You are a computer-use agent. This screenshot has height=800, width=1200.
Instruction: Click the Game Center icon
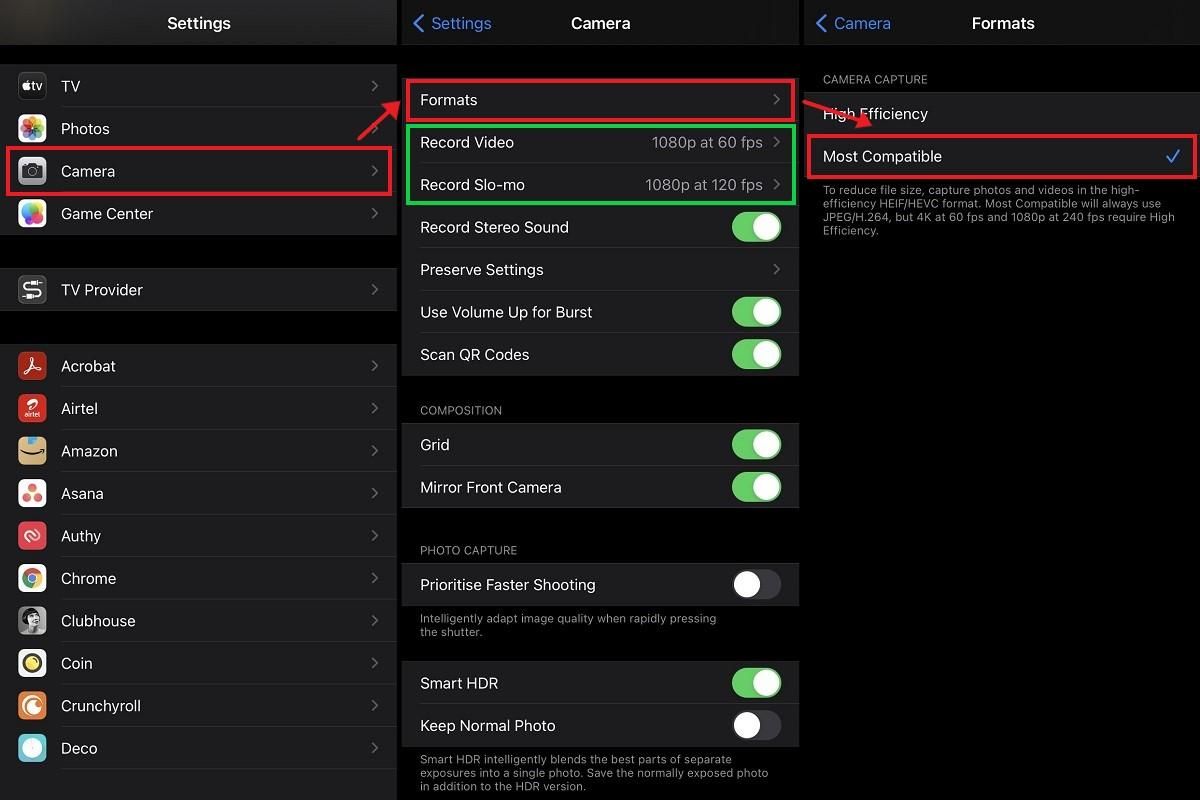[x=32, y=214]
